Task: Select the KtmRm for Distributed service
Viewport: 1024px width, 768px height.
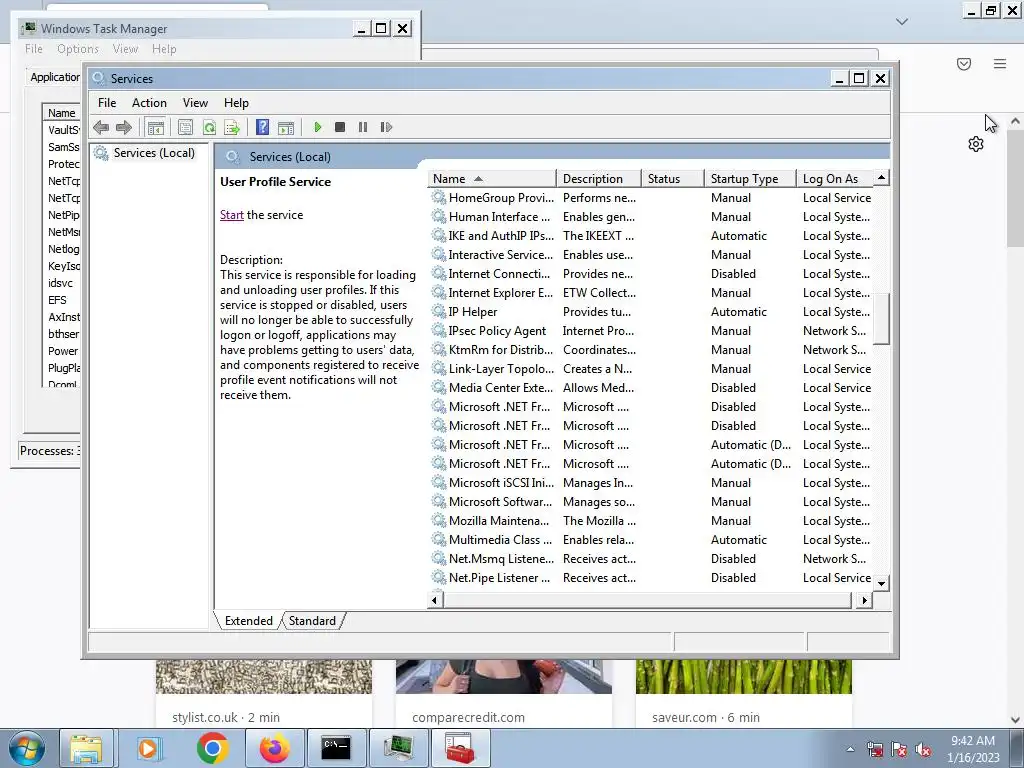Action: pos(650,349)
